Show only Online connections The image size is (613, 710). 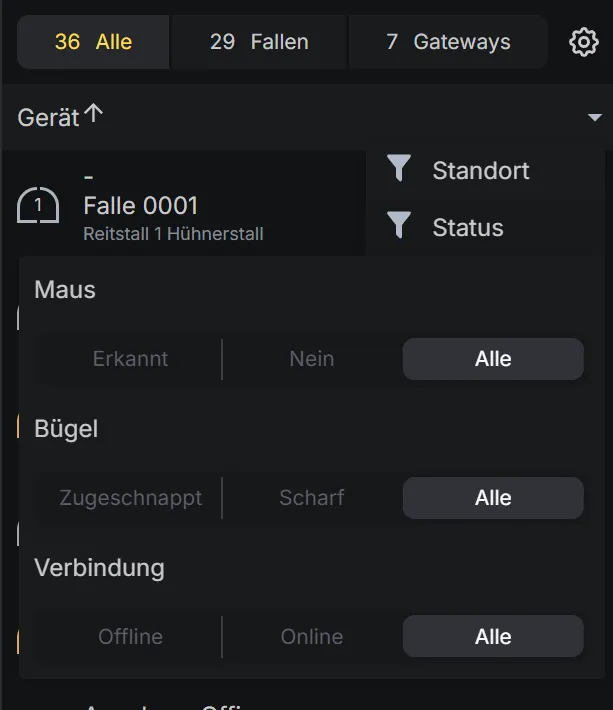(x=312, y=637)
